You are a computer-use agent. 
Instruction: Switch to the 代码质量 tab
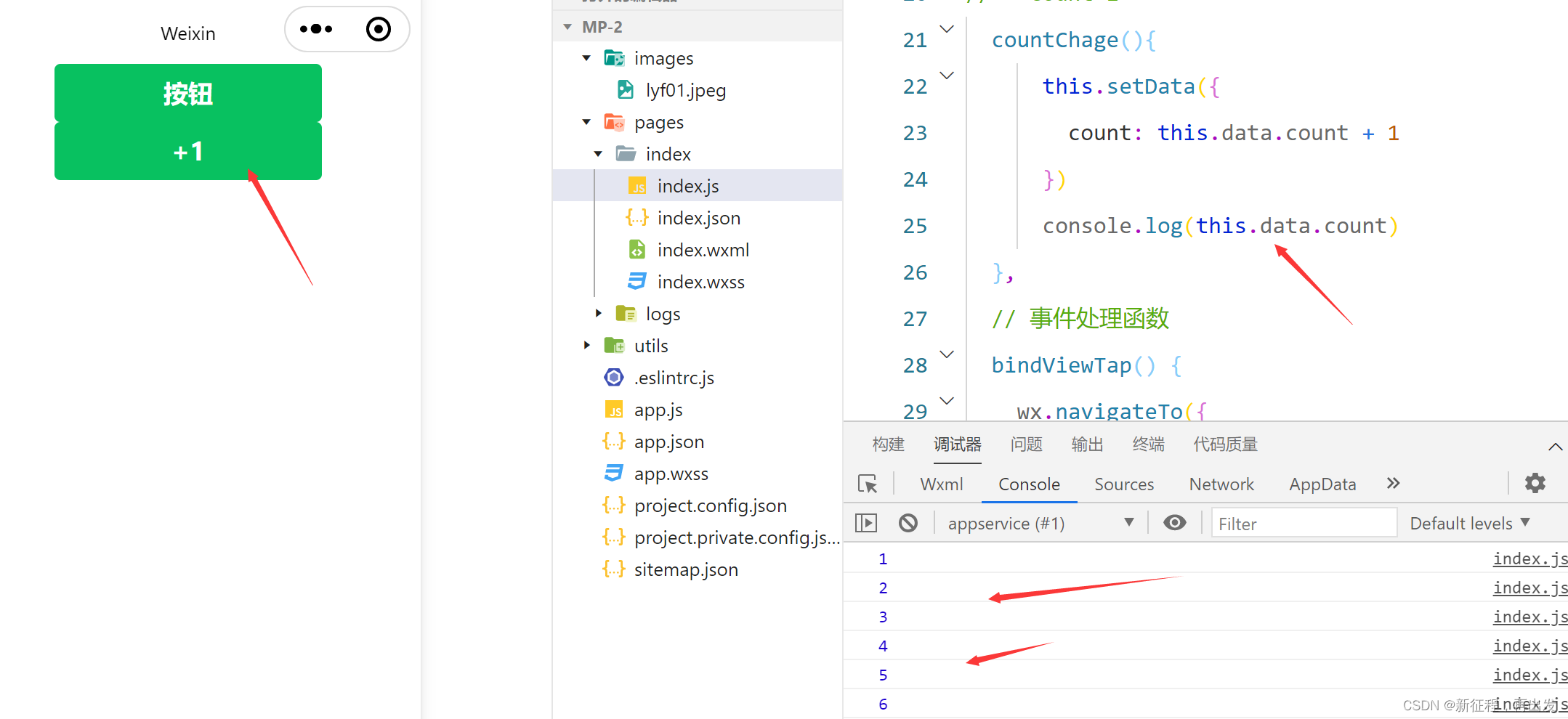click(x=1226, y=444)
